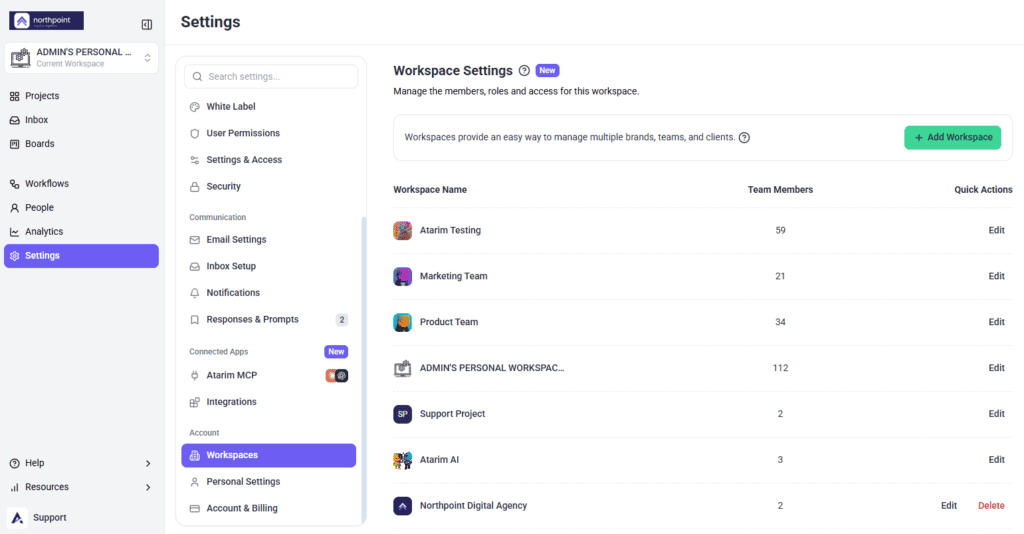Click the Product Team workspace name
The image size is (1024, 534).
pos(449,322)
